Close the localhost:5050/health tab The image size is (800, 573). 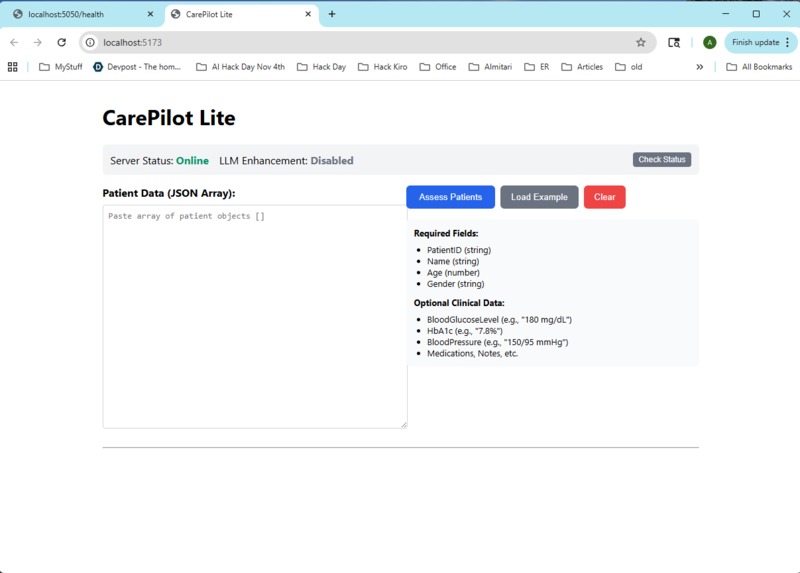point(150,14)
